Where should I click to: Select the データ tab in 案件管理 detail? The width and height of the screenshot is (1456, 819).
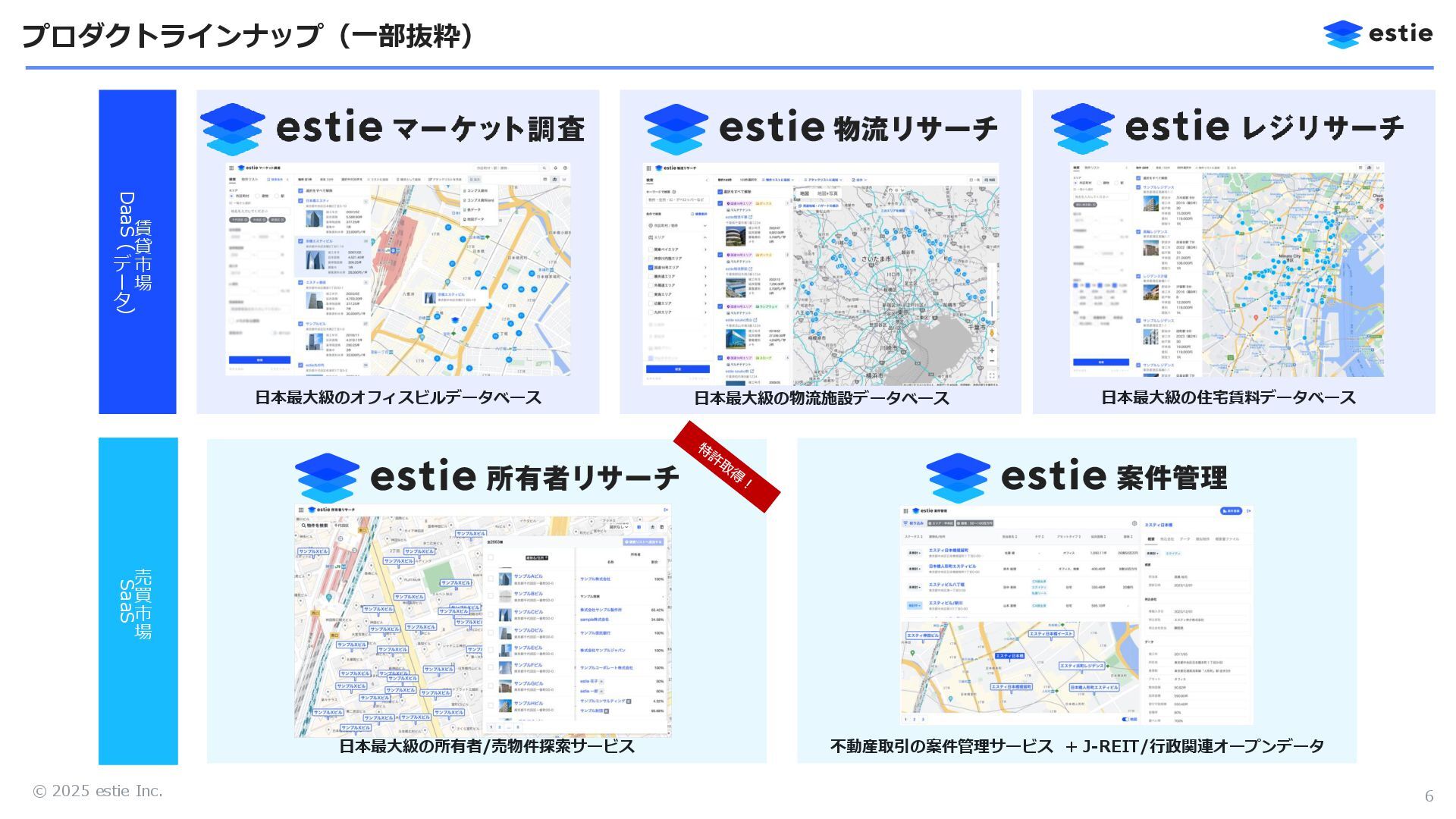pyautogui.click(x=1185, y=538)
